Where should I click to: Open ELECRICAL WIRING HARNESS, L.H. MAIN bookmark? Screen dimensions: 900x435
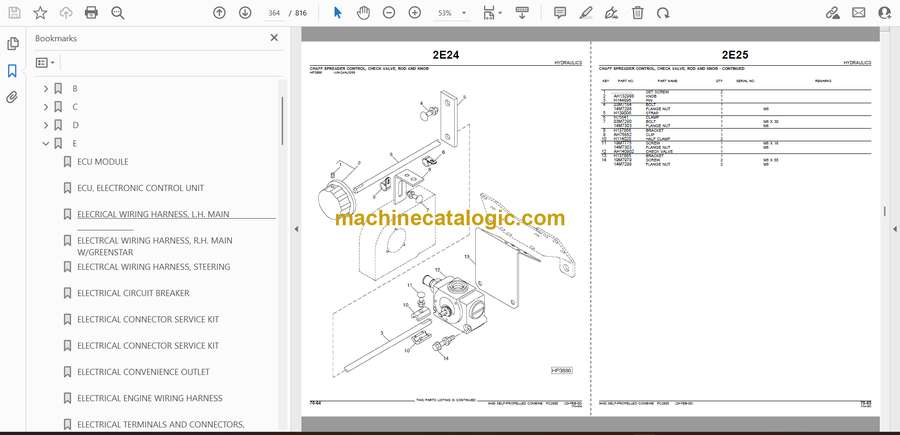[x=153, y=215]
